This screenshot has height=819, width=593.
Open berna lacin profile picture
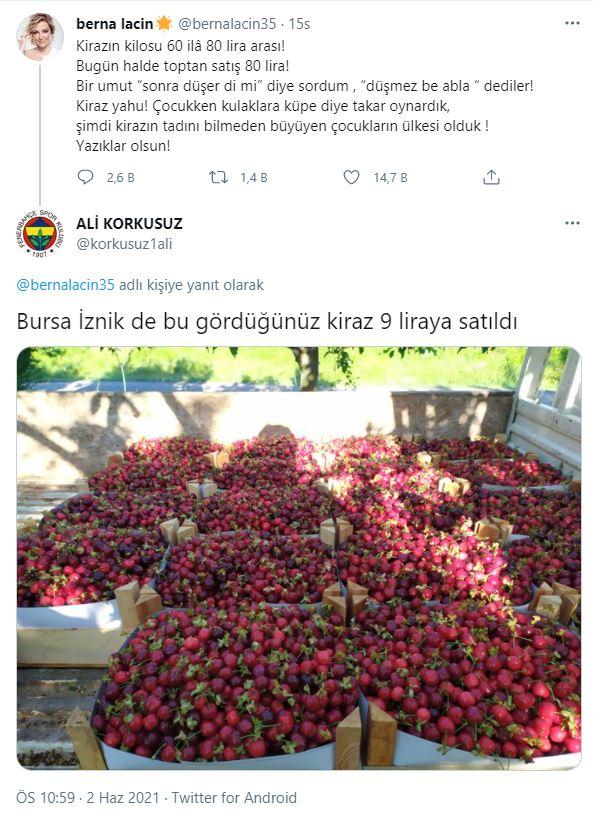(x=40, y=37)
